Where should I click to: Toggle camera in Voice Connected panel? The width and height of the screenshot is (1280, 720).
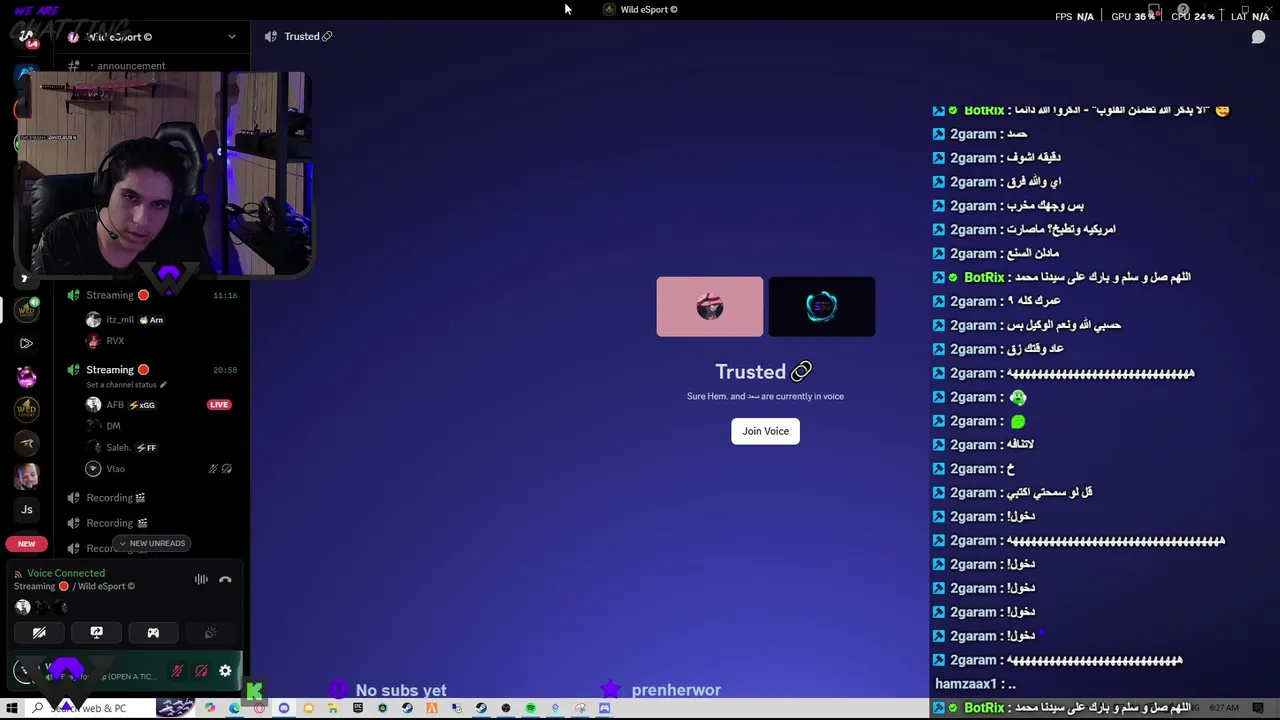(x=39, y=633)
